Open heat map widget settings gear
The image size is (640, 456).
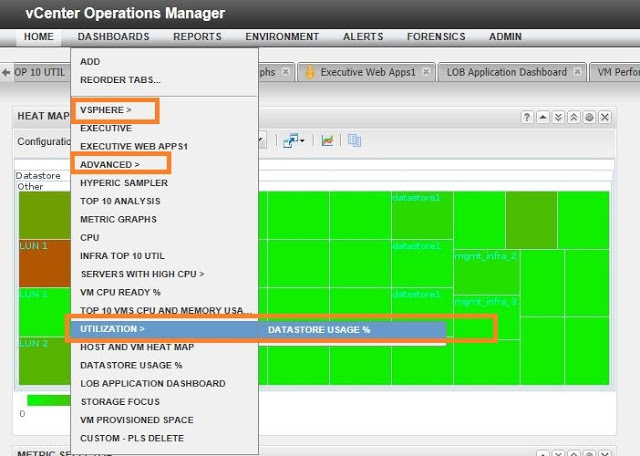pyautogui.click(x=589, y=117)
